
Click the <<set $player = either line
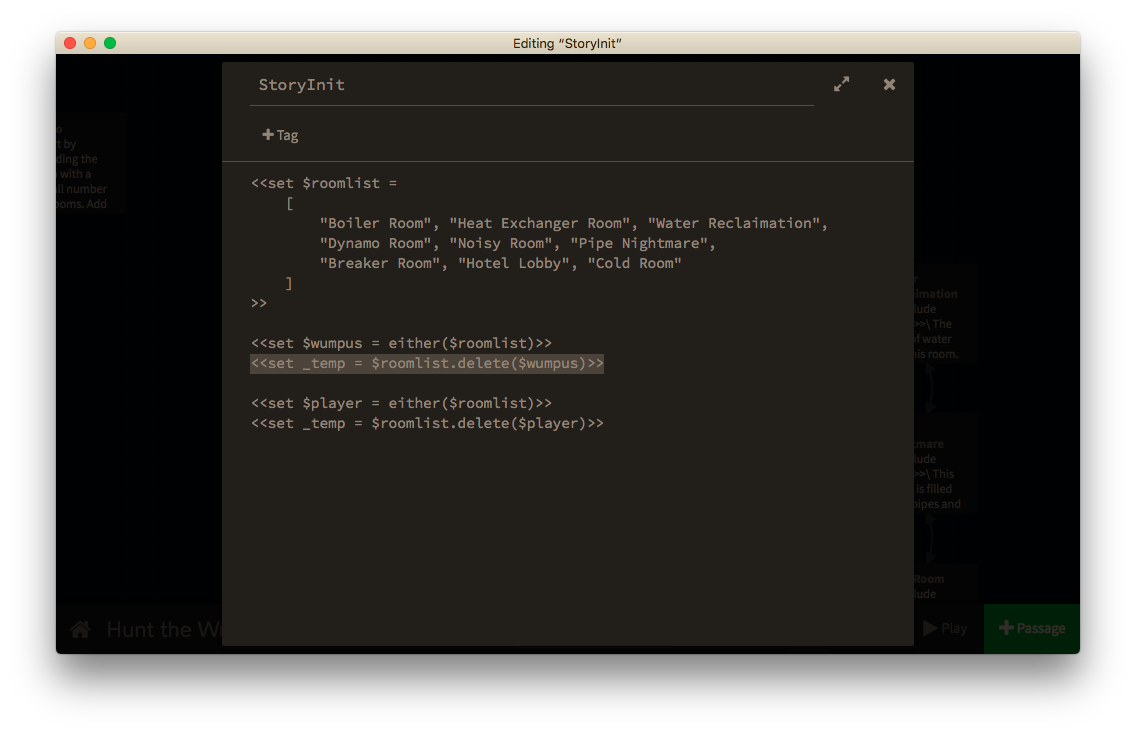coord(400,403)
